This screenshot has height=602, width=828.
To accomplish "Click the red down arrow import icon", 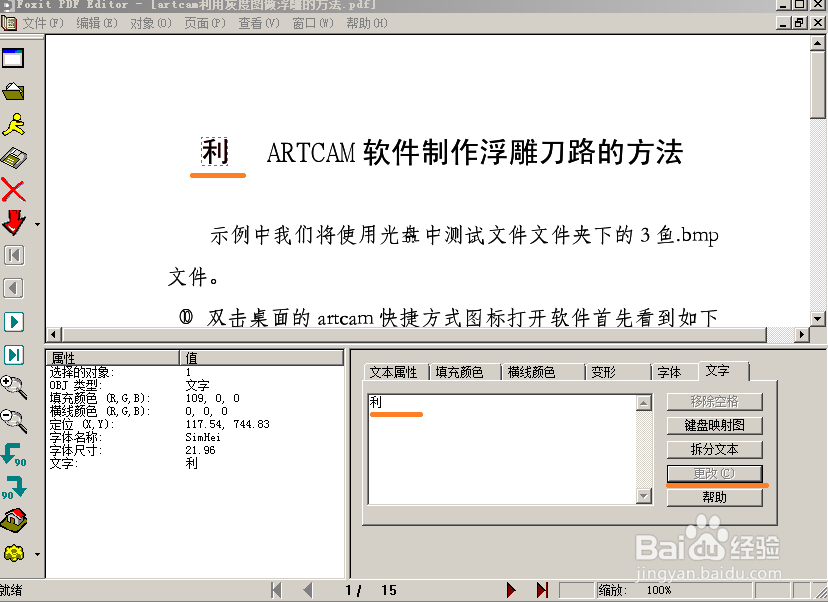I will coord(13,222).
